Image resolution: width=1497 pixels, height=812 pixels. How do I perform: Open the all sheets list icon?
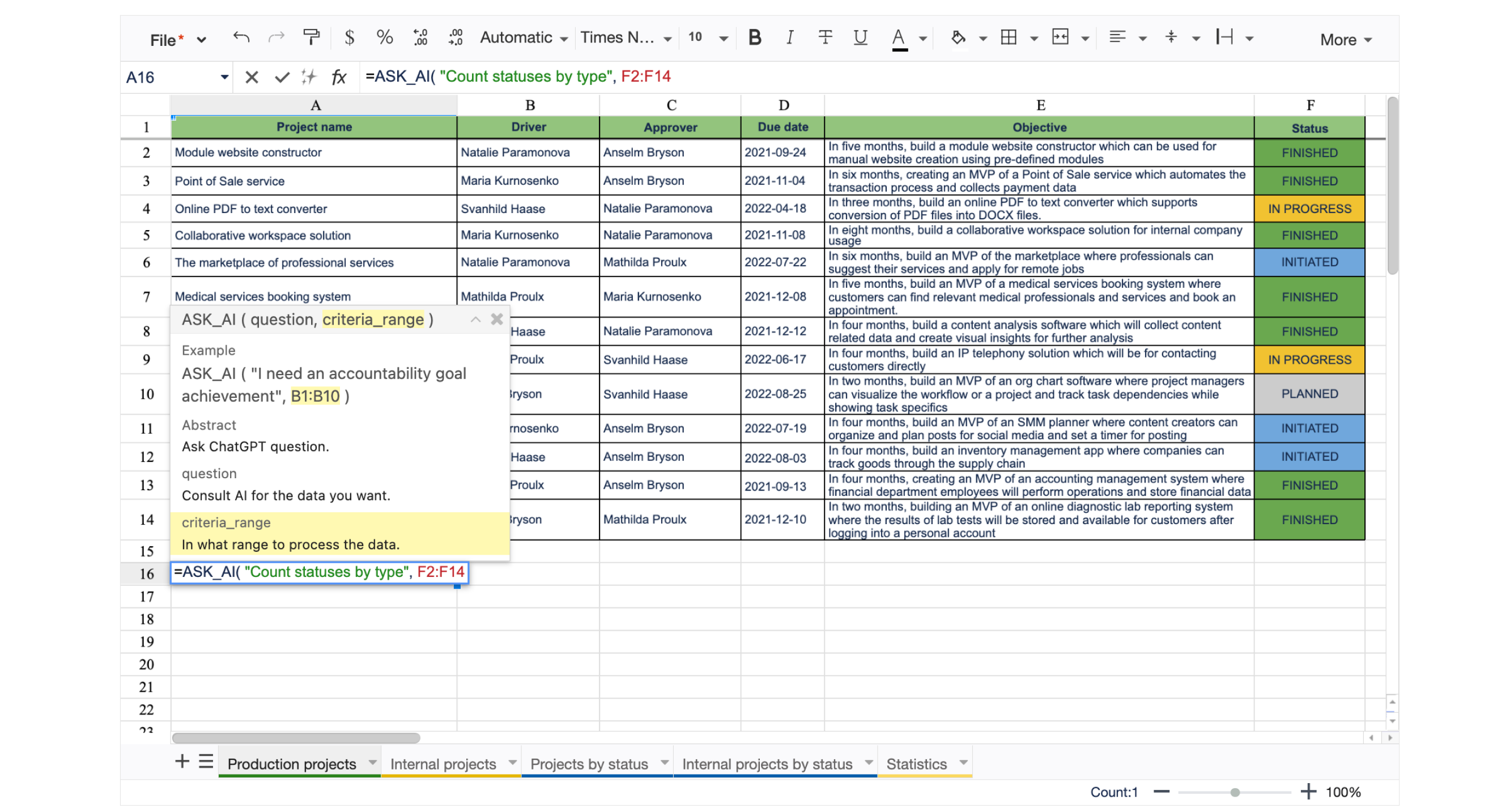tap(206, 761)
